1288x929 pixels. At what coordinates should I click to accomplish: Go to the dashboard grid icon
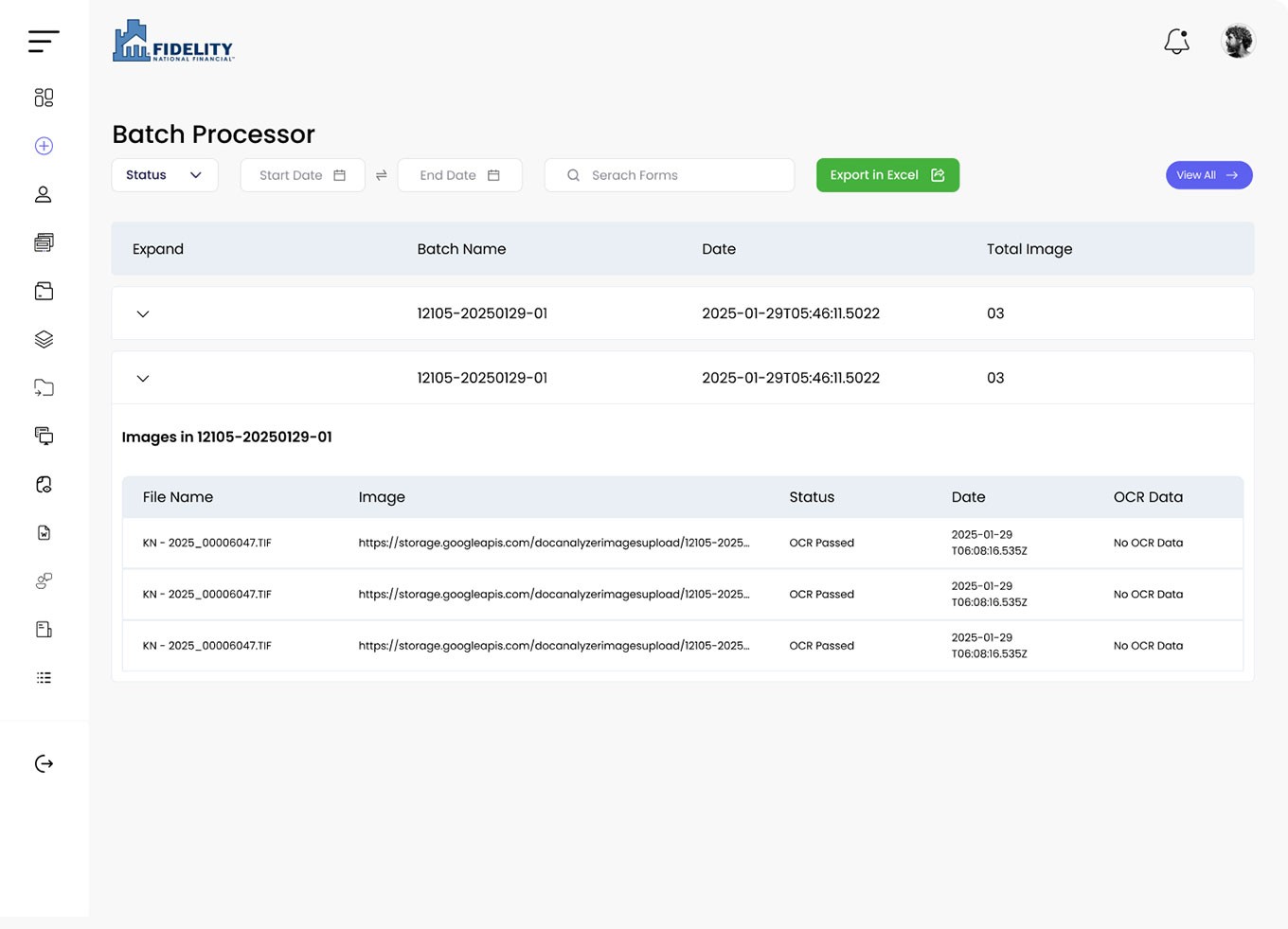[x=44, y=98]
